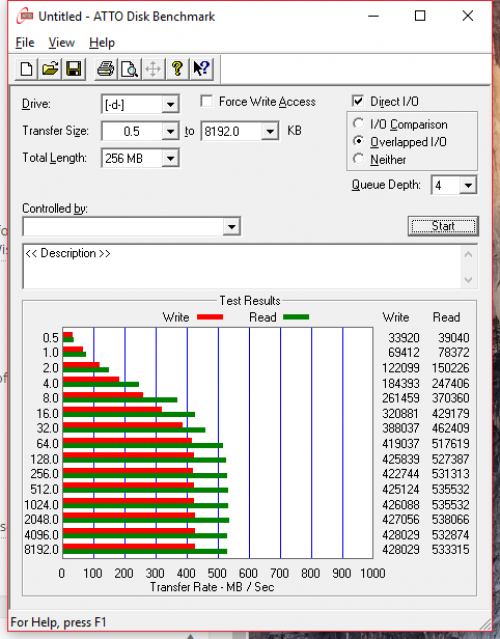
Task: Open About via yellow question mark icon
Action: 177,69
